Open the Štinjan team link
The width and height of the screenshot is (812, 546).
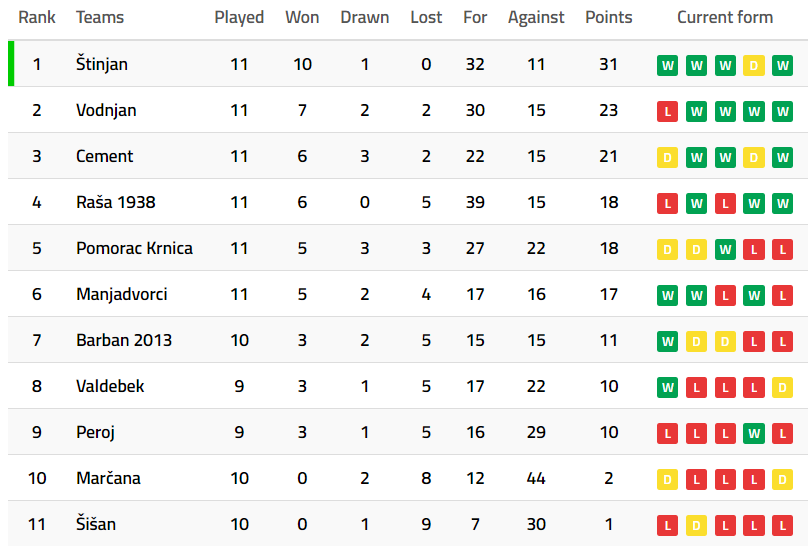(102, 64)
